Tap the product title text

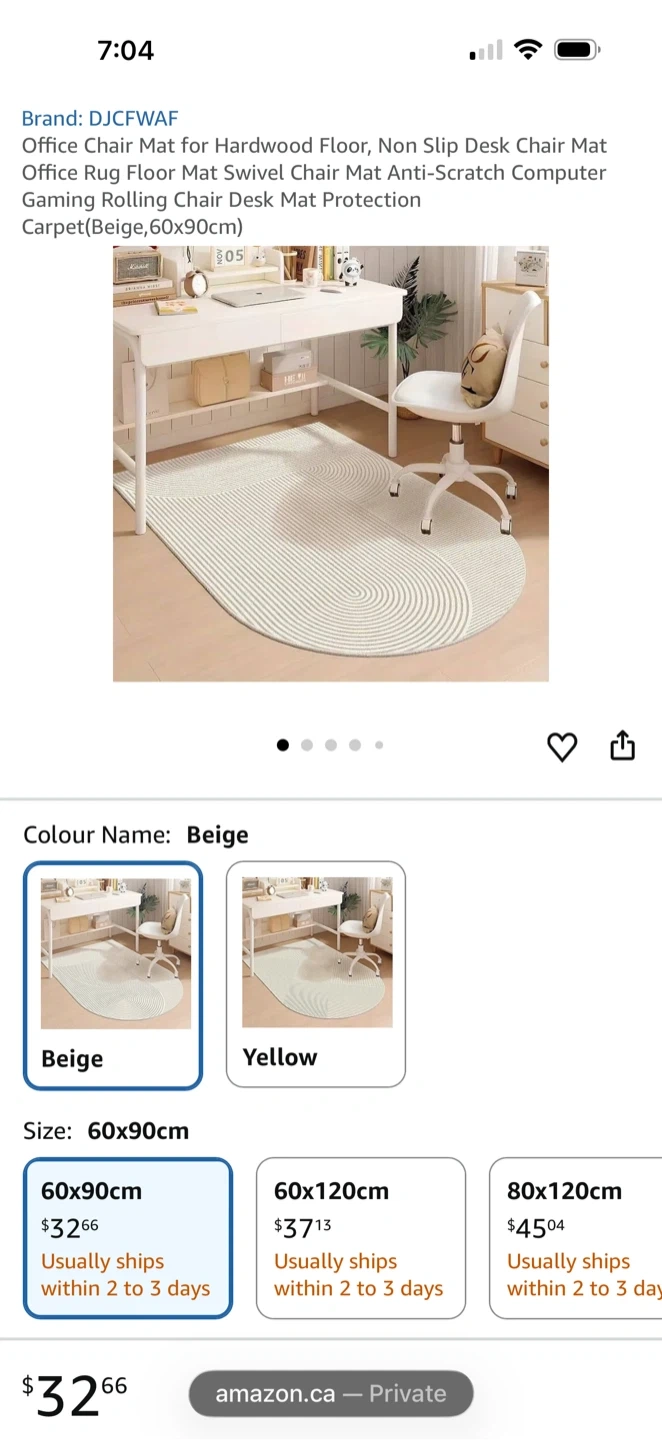click(x=315, y=186)
